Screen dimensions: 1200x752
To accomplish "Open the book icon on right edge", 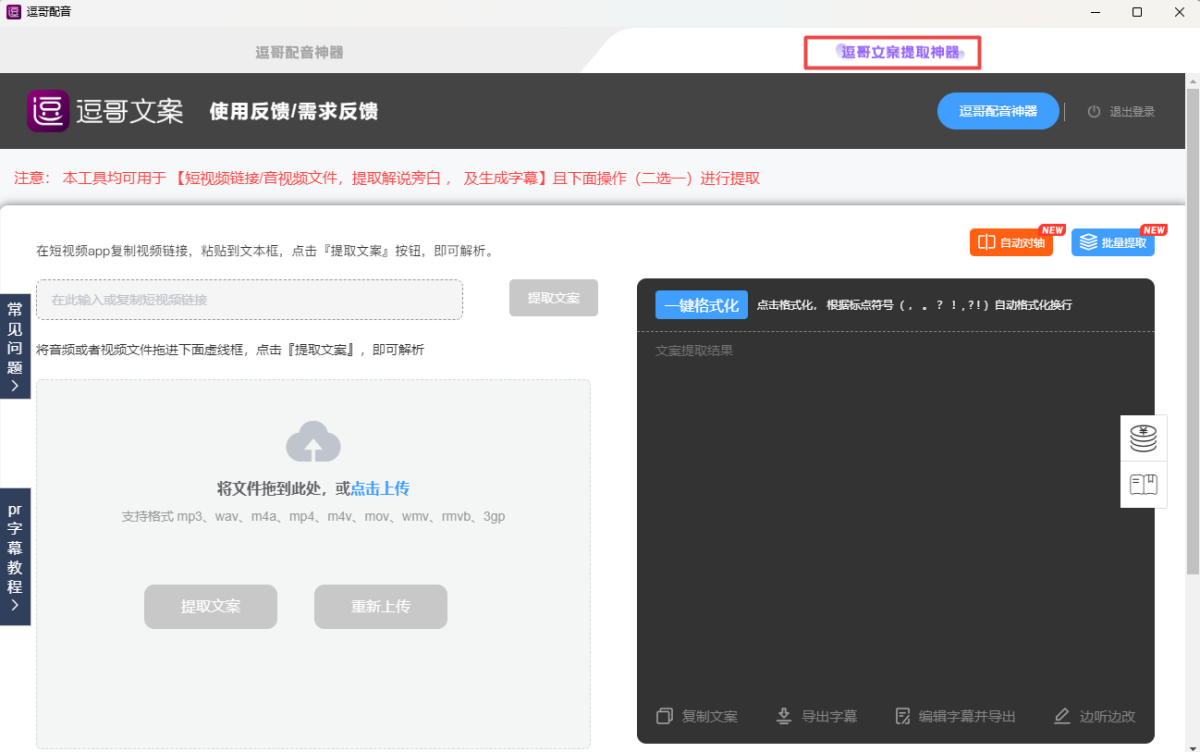I will point(1143,485).
